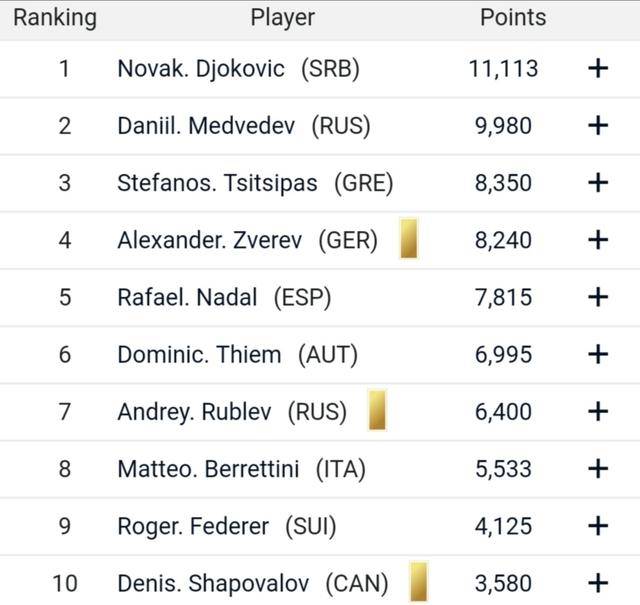Image resolution: width=640 pixels, height=605 pixels.
Task: Click the gold badge next to Andrey Rublev
Action: pyautogui.click(x=377, y=410)
